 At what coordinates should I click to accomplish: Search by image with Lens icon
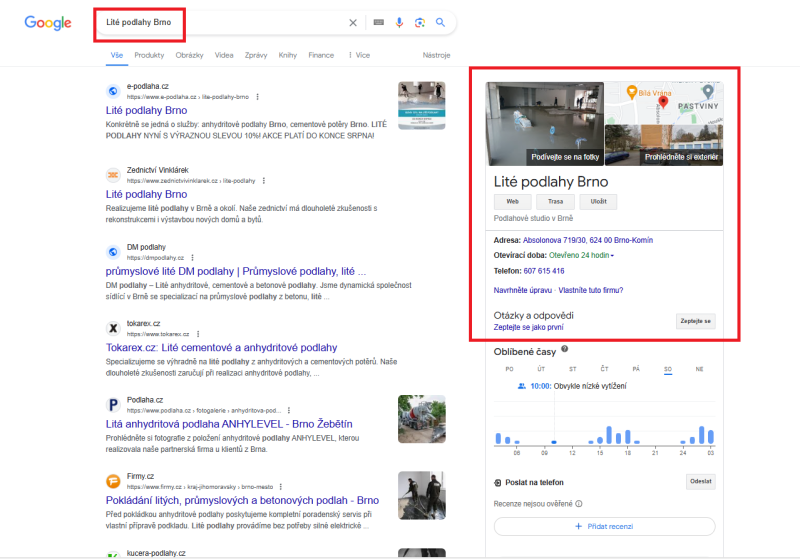[x=420, y=22]
